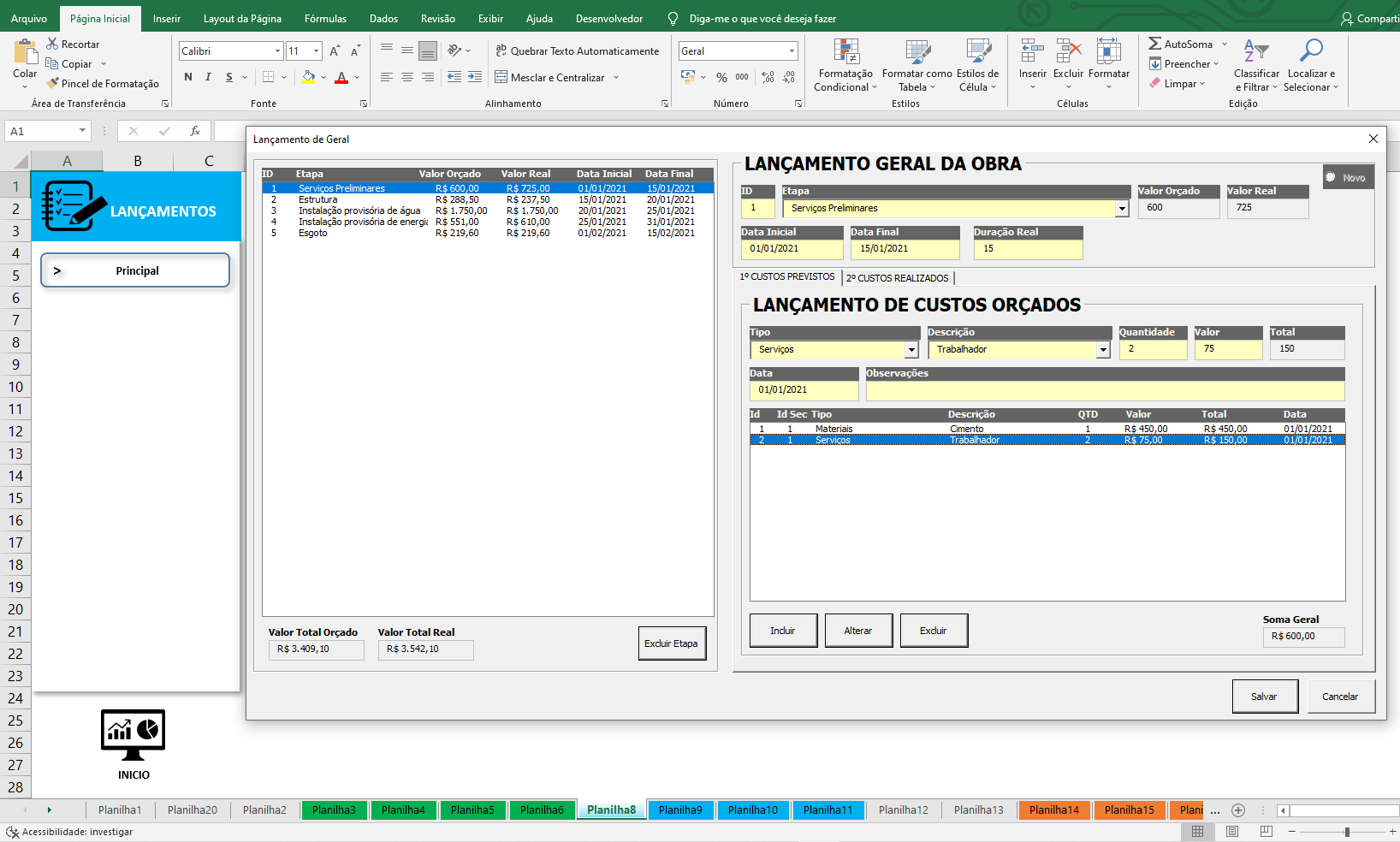Click the Localizar e Selecionar magnifier icon
1400x842 pixels.
[x=1310, y=51]
